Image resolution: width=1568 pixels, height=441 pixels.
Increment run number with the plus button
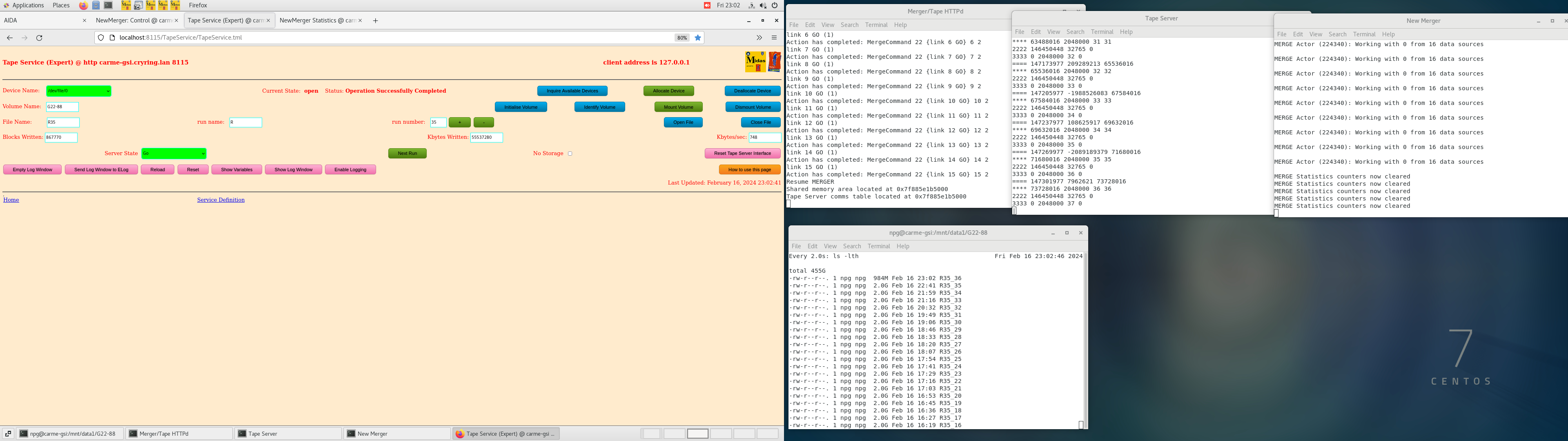tap(459, 122)
